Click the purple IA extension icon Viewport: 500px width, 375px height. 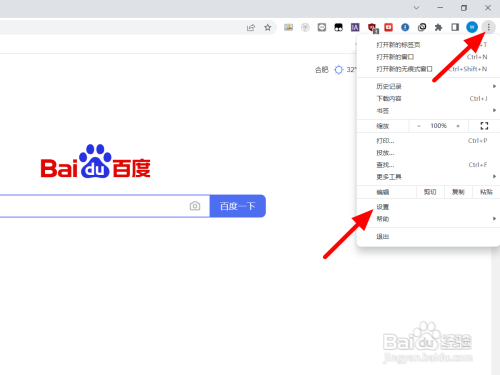point(355,27)
